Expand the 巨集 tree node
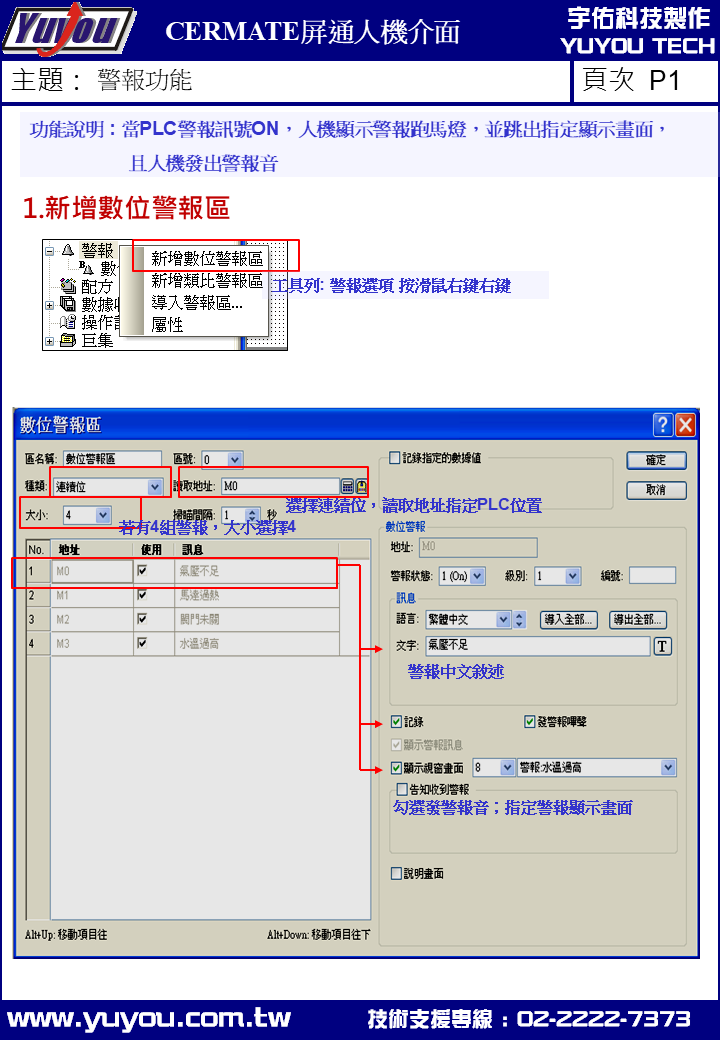720x1040 pixels. point(50,342)
